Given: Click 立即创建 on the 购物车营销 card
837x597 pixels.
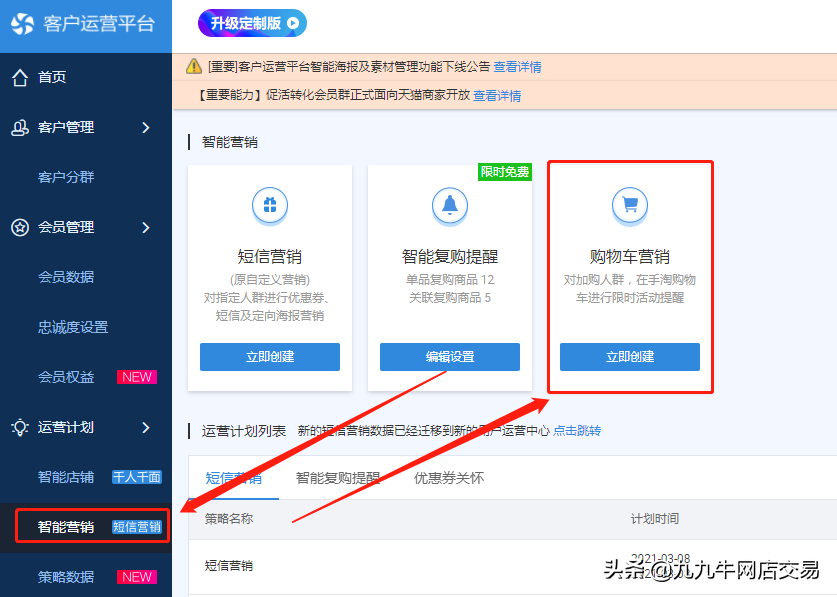Looking at the screenshot, I should (x=630, y=357).
